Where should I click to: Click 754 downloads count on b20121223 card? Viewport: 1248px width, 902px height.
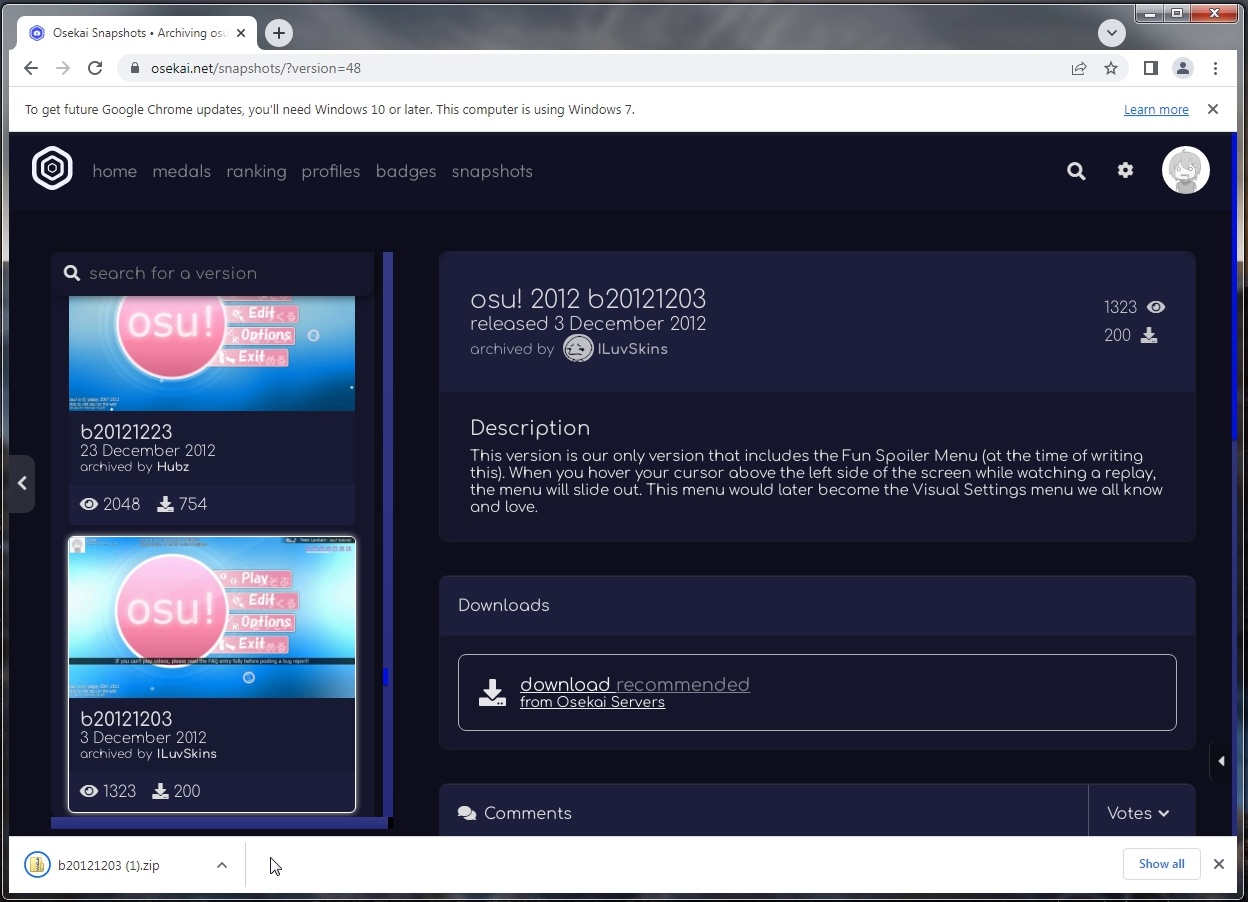[x=192, y=504]
